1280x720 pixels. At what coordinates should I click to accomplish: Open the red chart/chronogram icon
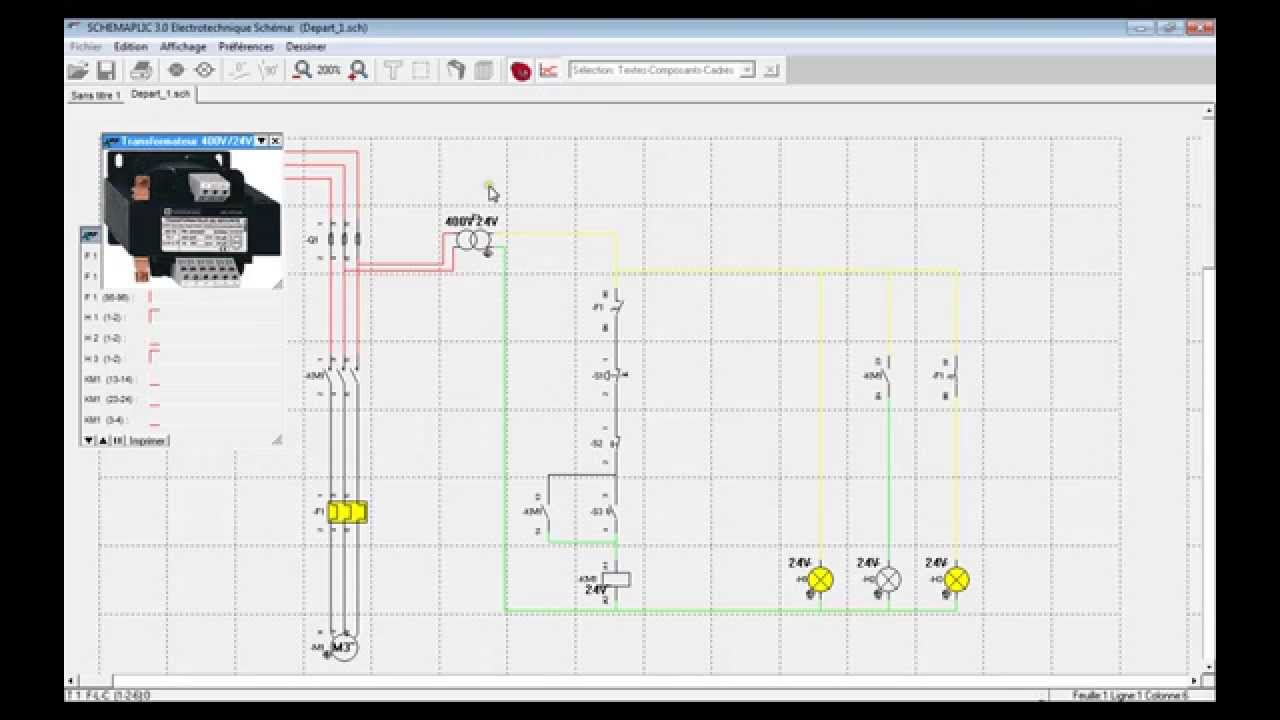coord(548,70)
